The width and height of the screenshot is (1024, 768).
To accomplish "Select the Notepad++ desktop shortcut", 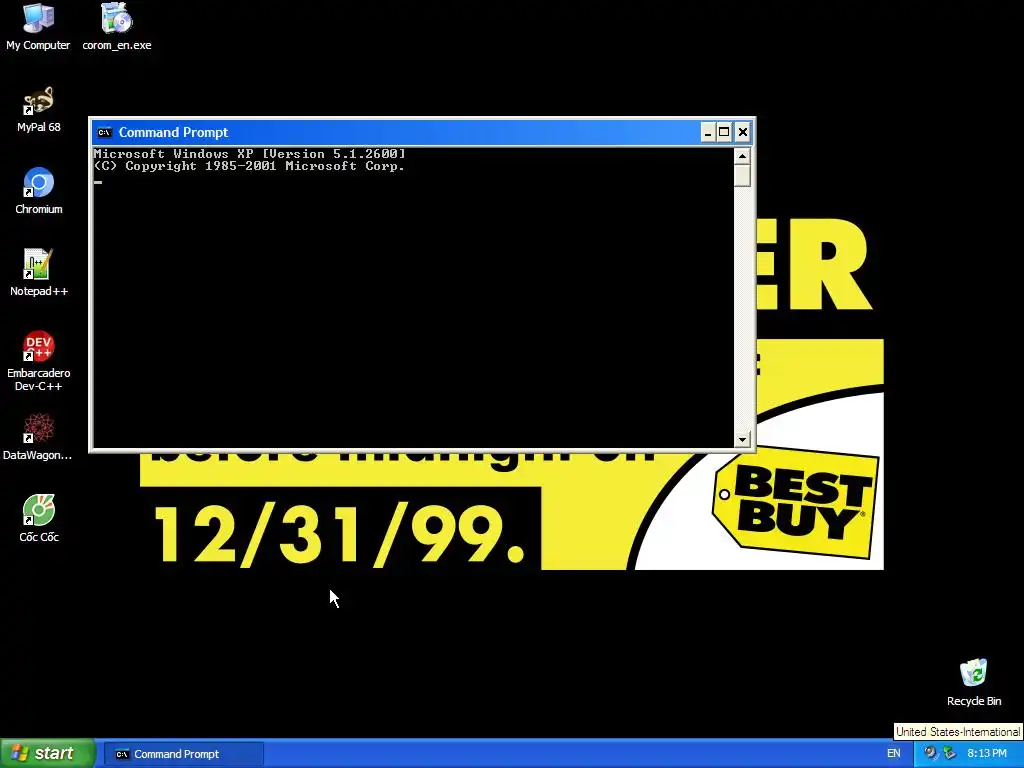I will 39,273.
